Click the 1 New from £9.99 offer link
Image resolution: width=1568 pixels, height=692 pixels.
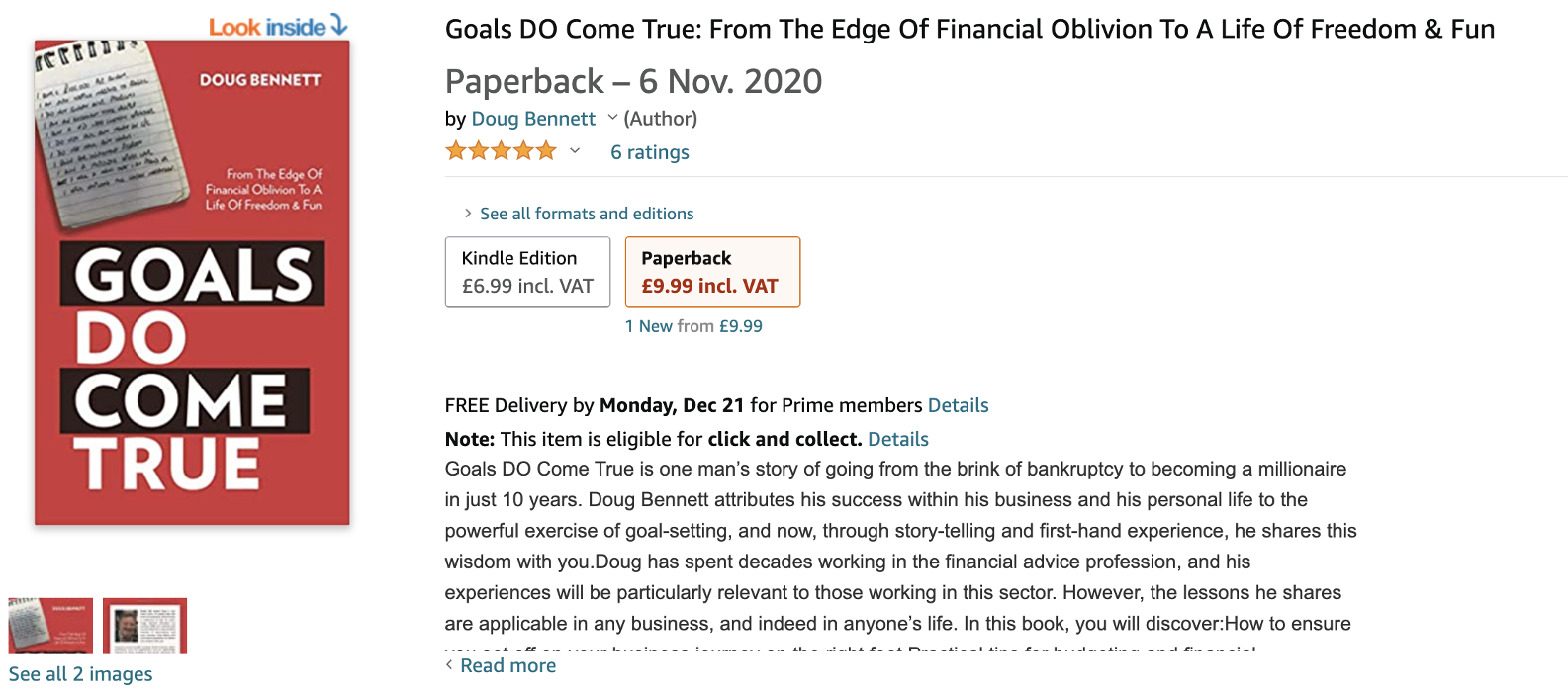(x=693, y=326)
